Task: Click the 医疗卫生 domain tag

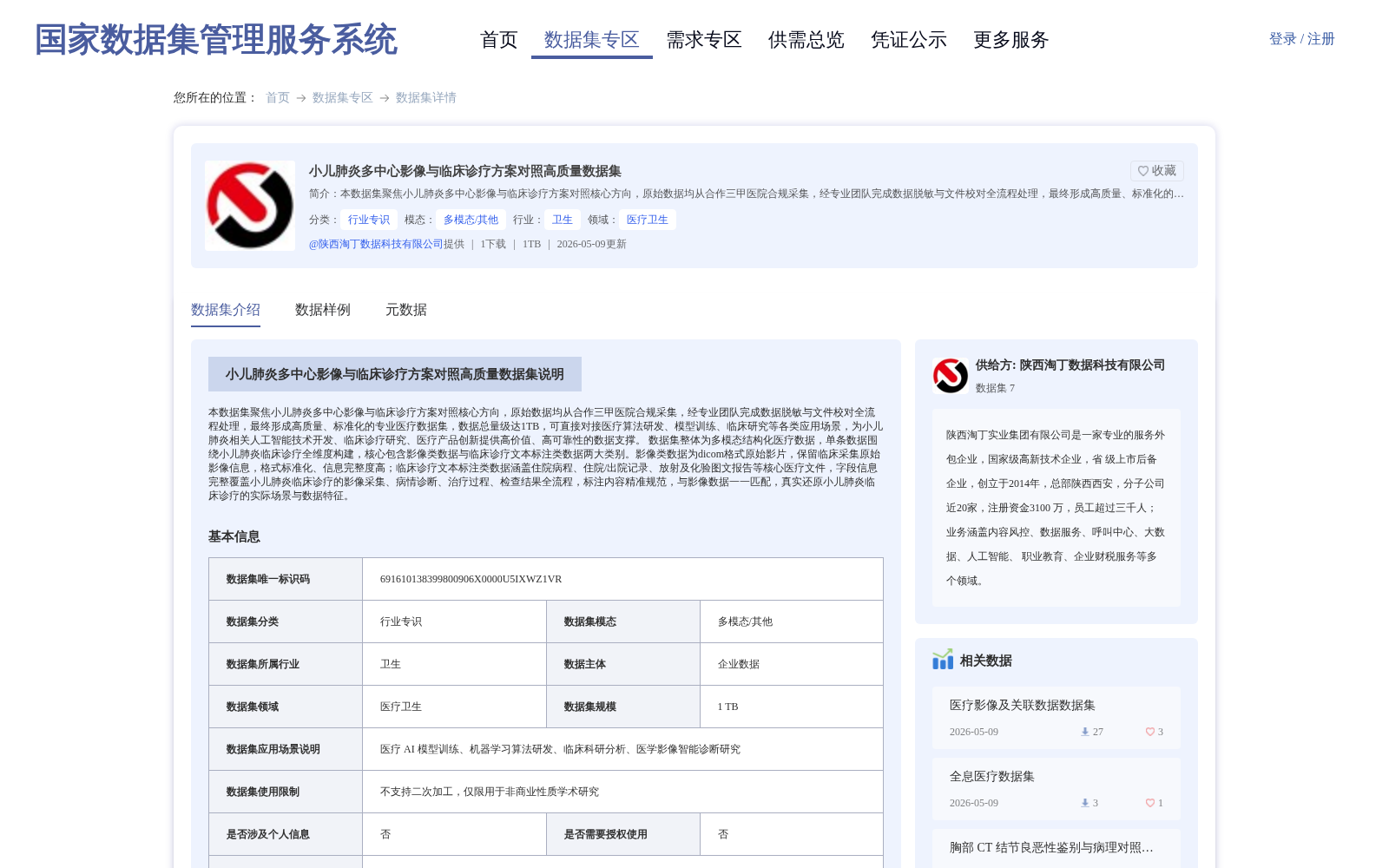Action: [648, 220]
